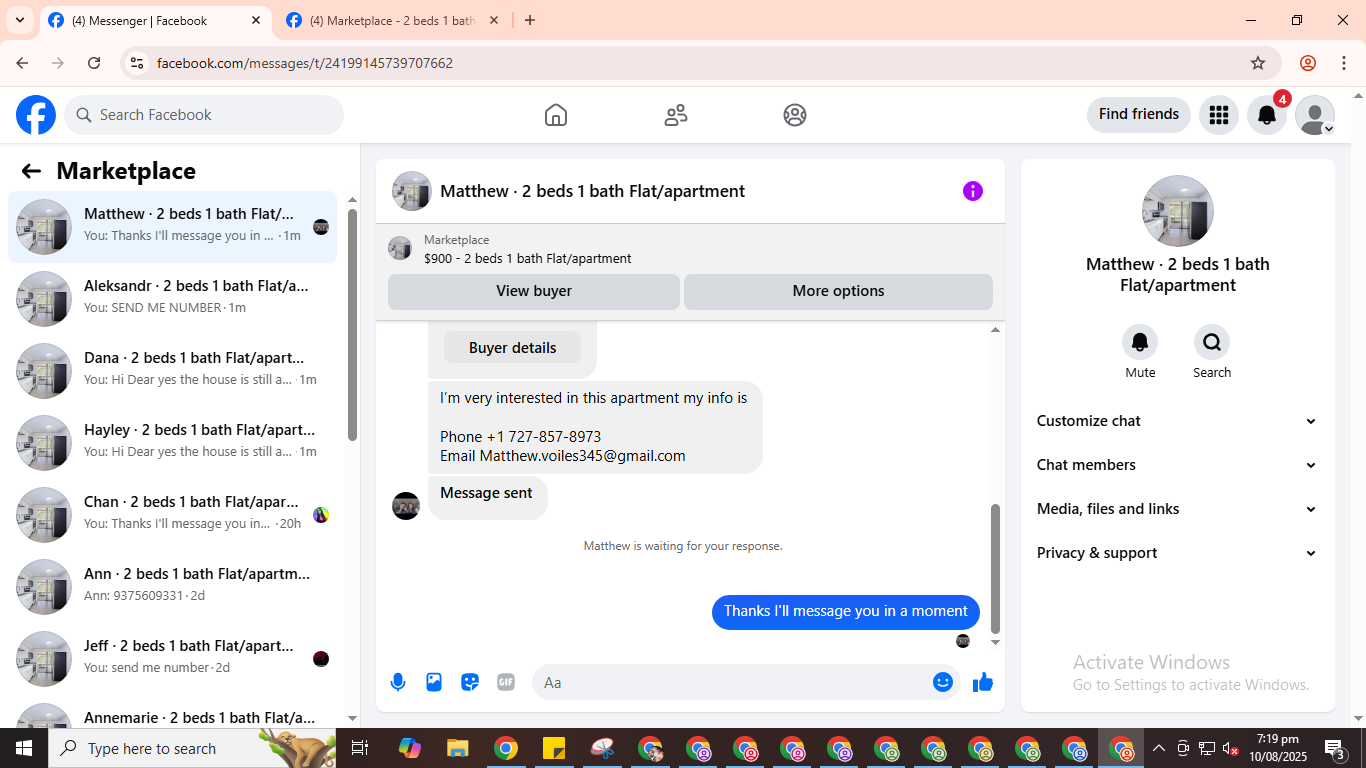
Task: Open the purple conversation information icon
Action: coord(973,191)
